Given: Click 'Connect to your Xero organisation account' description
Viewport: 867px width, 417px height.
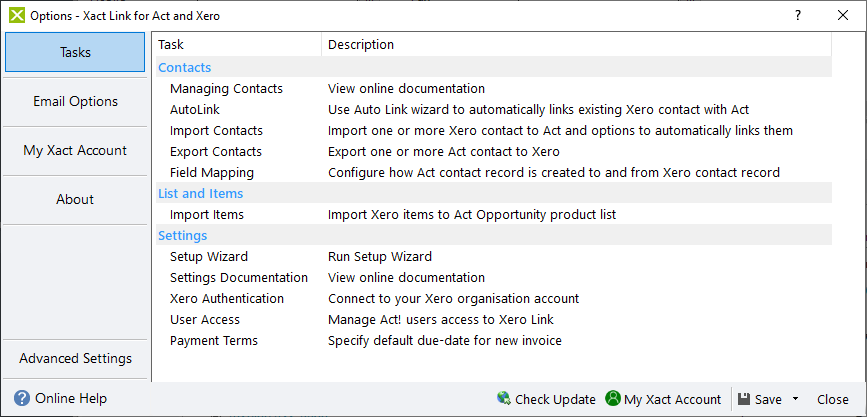Looking at the screenshot, I should pyautogui.click(x=453, y=299).
